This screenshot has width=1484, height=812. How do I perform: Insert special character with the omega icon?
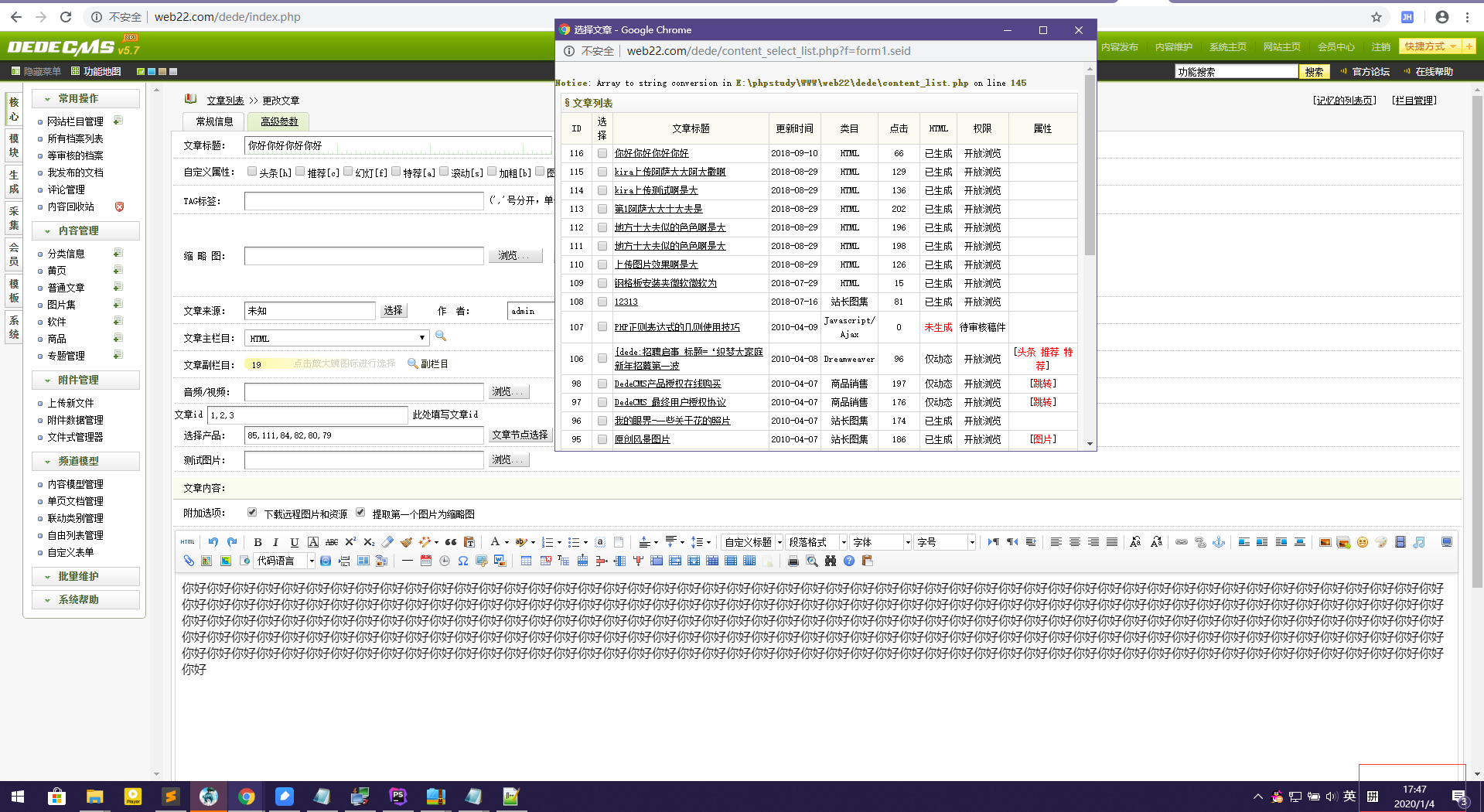[463, 561]
